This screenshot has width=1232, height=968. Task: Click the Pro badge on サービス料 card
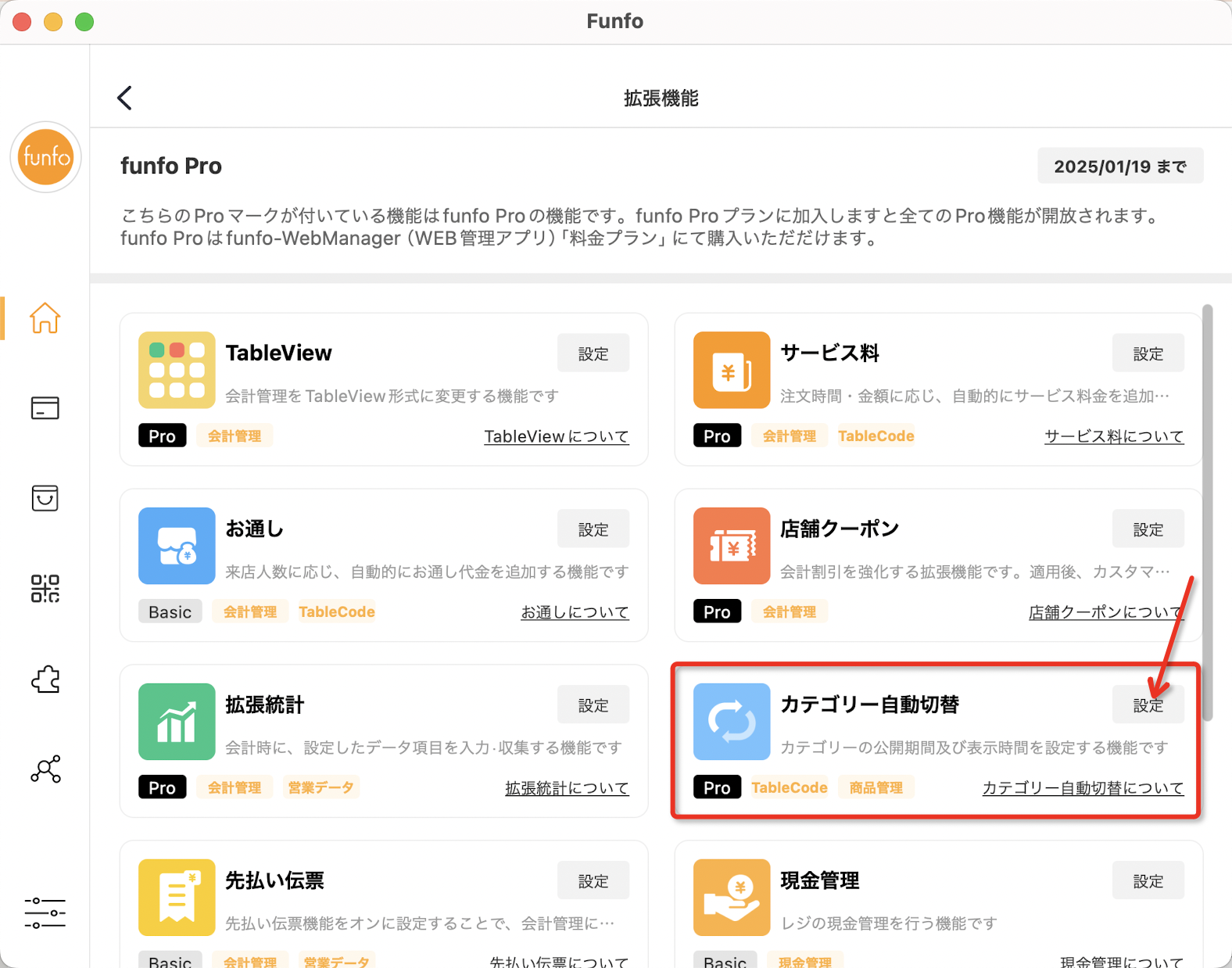718,436
